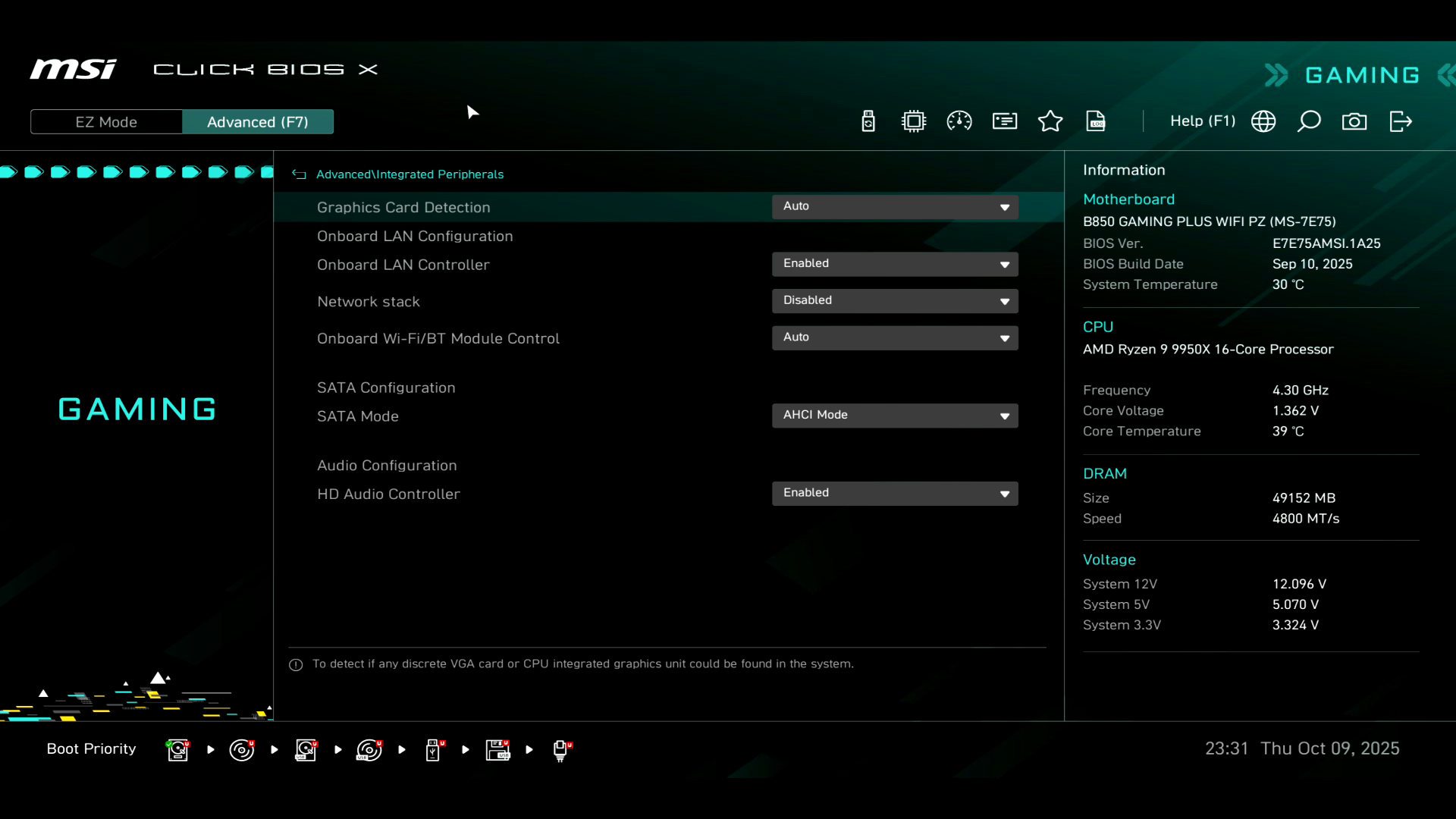
Task: Open the Network stack Disabled dropdown
Action: tap(895, 301)
